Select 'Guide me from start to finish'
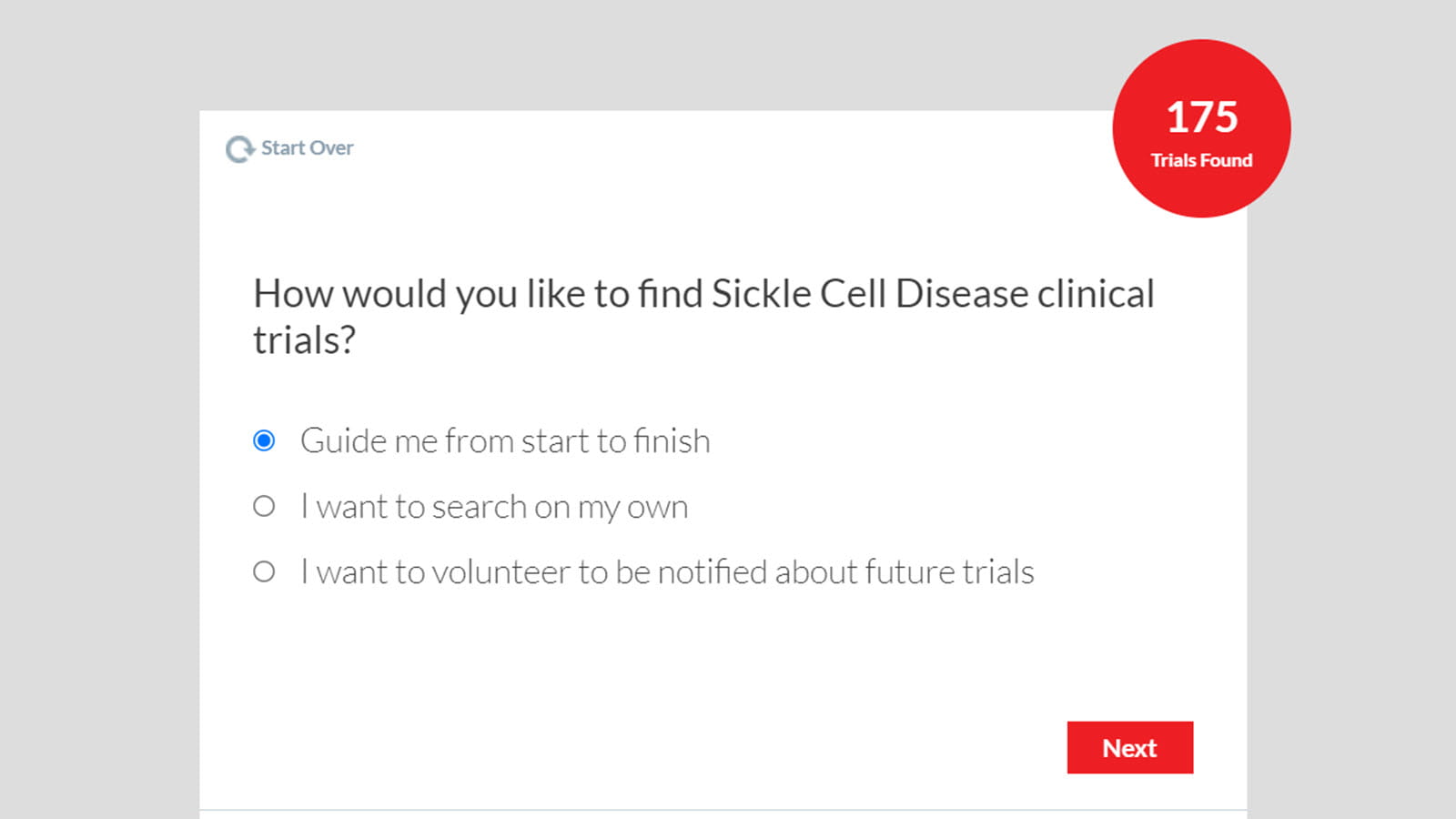The height and width of the screenshot is (819, 1456). (505, 440)
